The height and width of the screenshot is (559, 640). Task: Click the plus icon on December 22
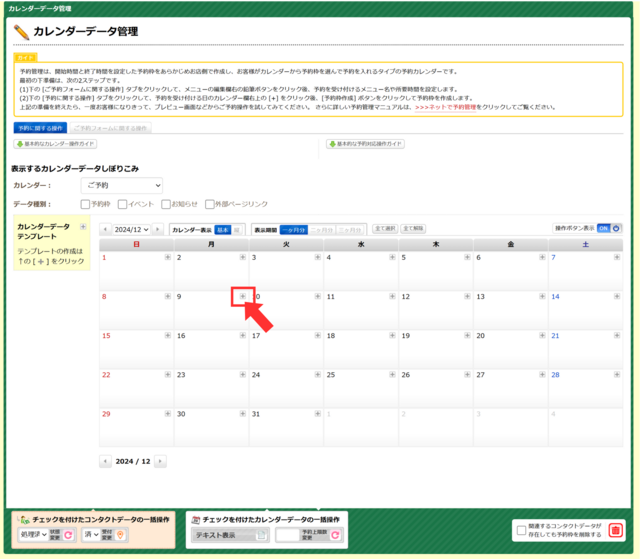pyautogui.click(x=168, y=375)
